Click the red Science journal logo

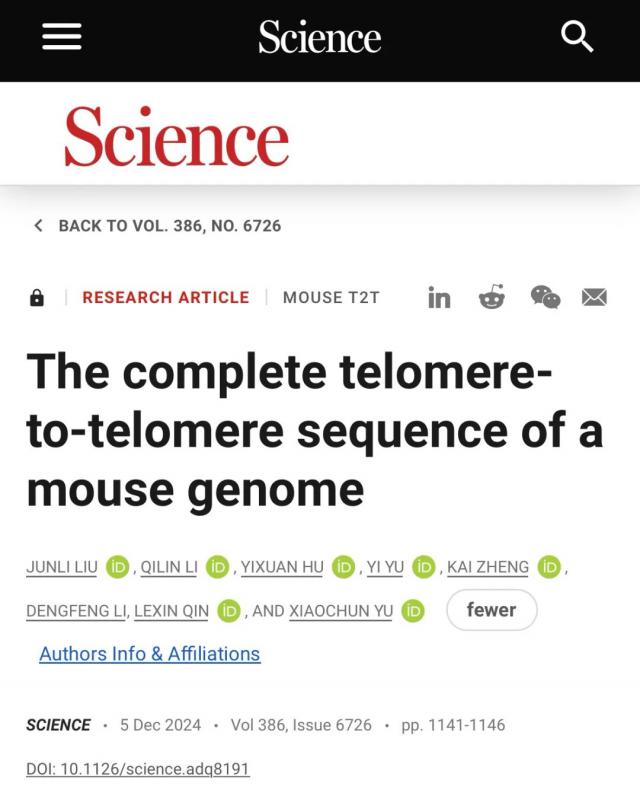pos(176,137)
